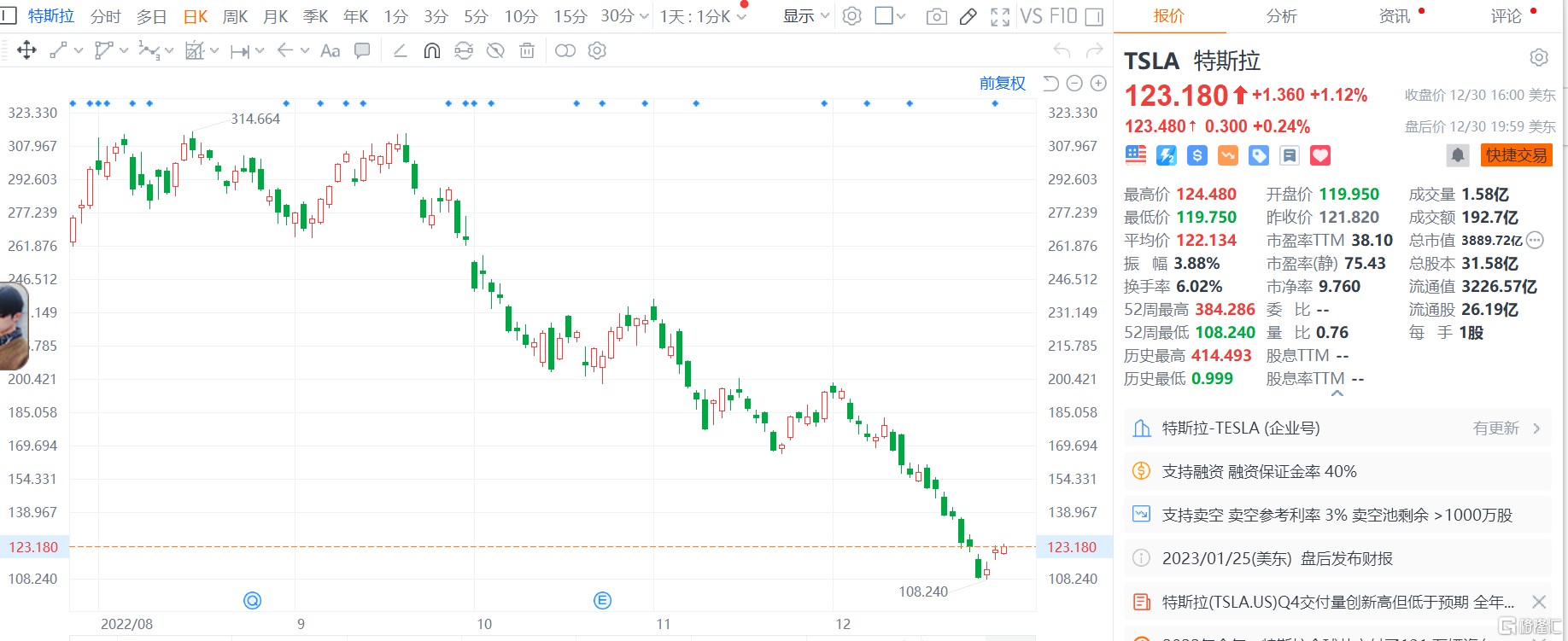Click the E earnings marker on timeline
Image resolution: width=1568 pixels, height=641 pixels.
(x=602, y=601)
